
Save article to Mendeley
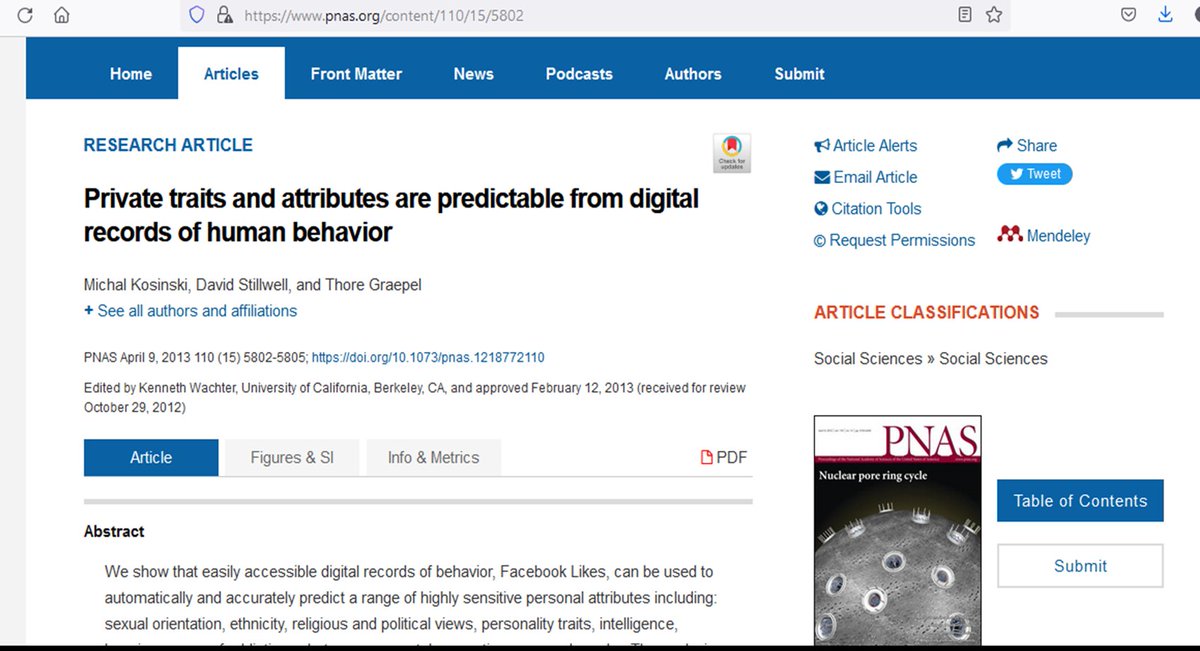point(1044,236)
